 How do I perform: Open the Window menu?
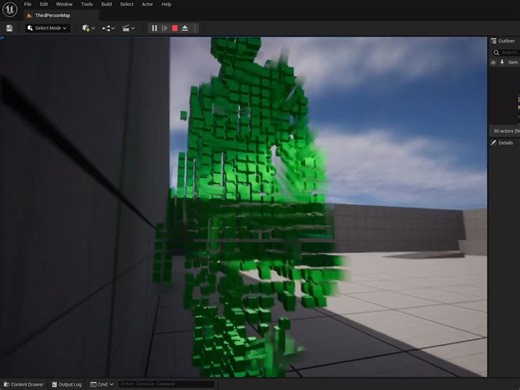tap(64, 4)
